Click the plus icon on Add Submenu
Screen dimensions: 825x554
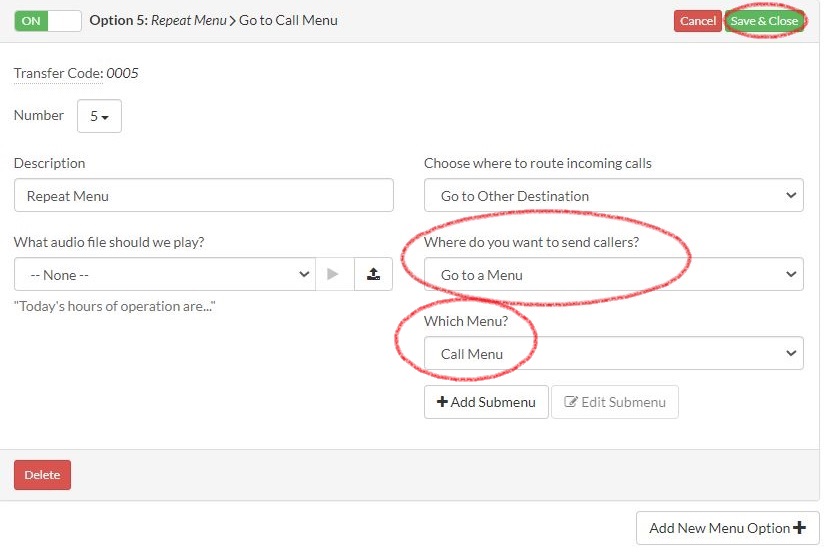click(442, 403)
